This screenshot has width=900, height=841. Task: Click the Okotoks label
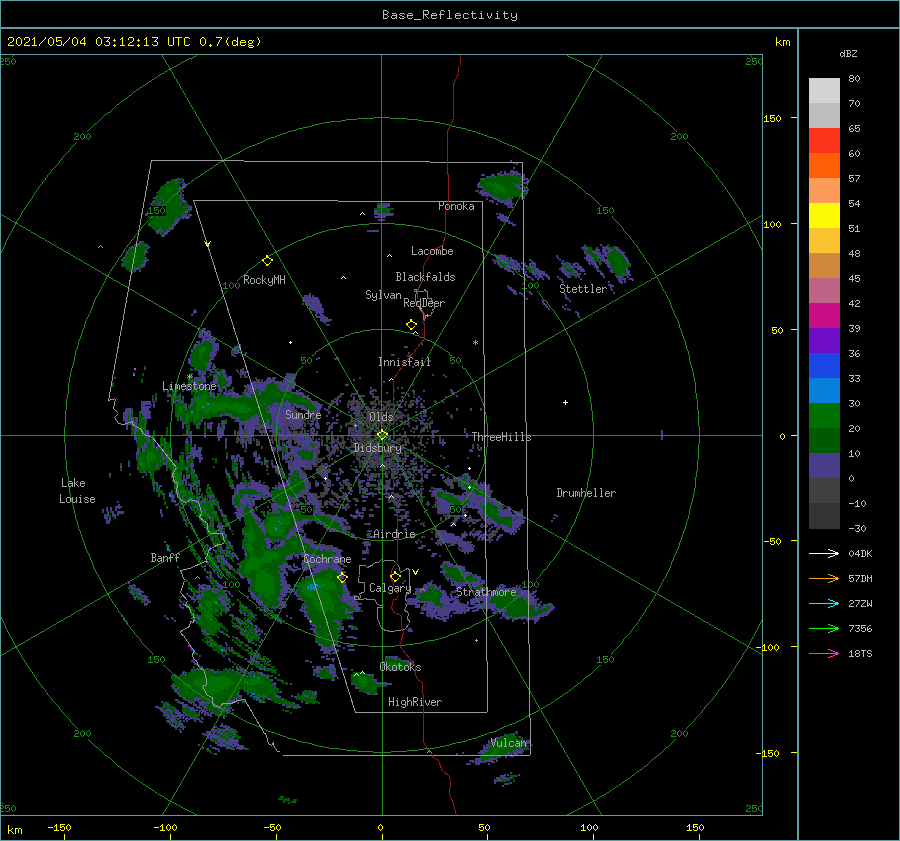click(x=400, y=667)
